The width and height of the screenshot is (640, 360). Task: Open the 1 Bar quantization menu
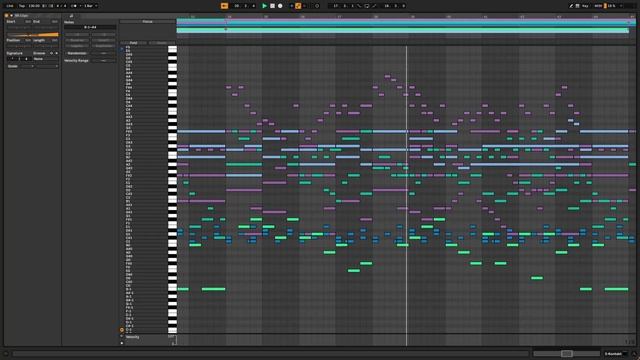[90, 6]
